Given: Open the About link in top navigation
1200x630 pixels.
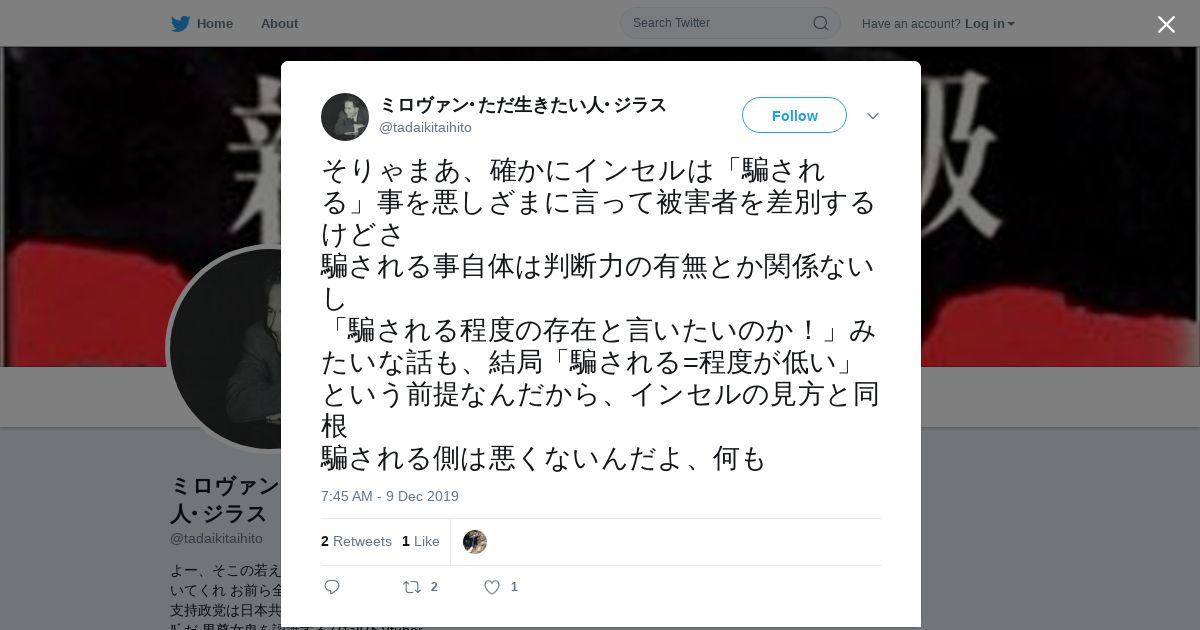Looking at the screenshot, I should point(279,24).
